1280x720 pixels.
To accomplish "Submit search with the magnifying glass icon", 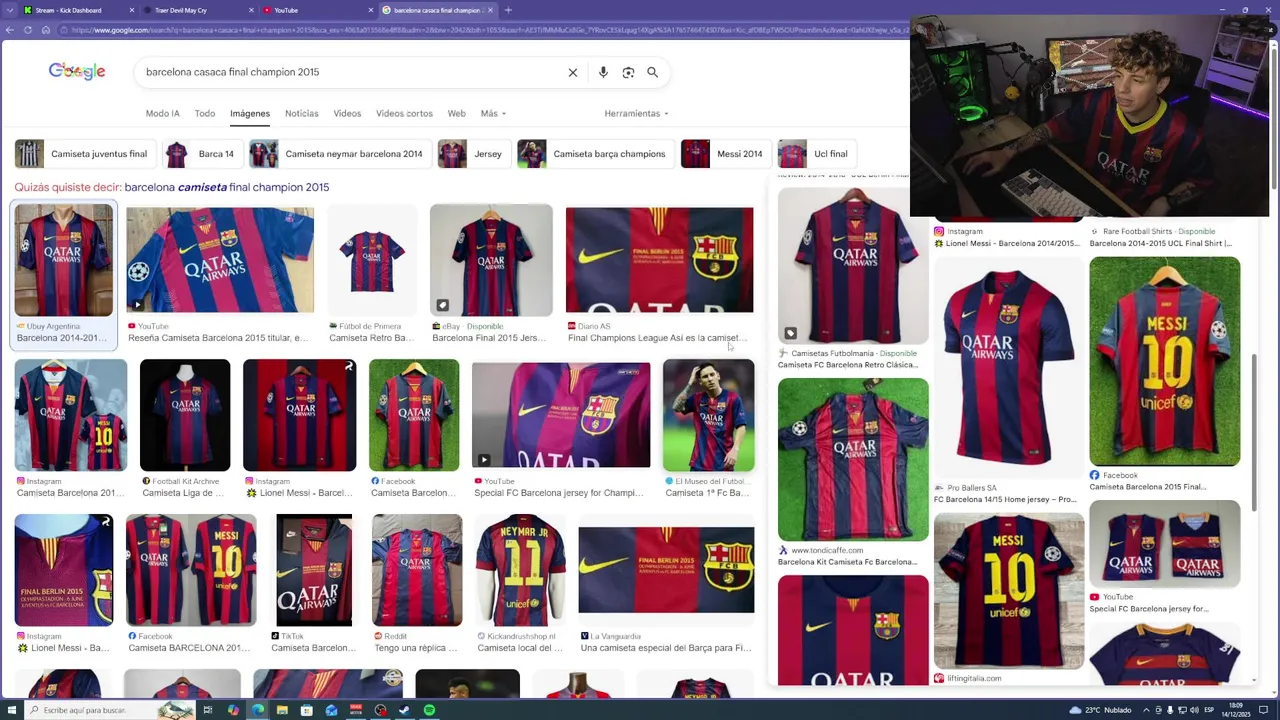I will 652,72.
